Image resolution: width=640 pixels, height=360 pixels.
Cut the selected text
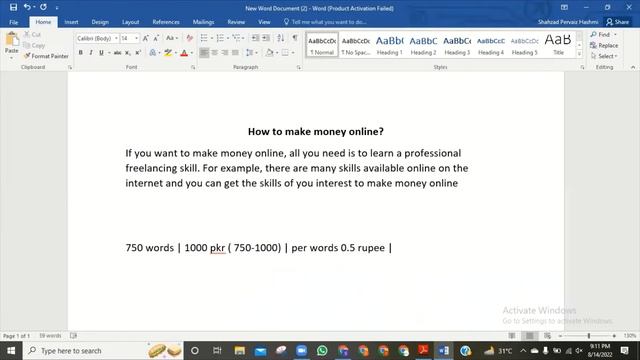click(32, 35)
